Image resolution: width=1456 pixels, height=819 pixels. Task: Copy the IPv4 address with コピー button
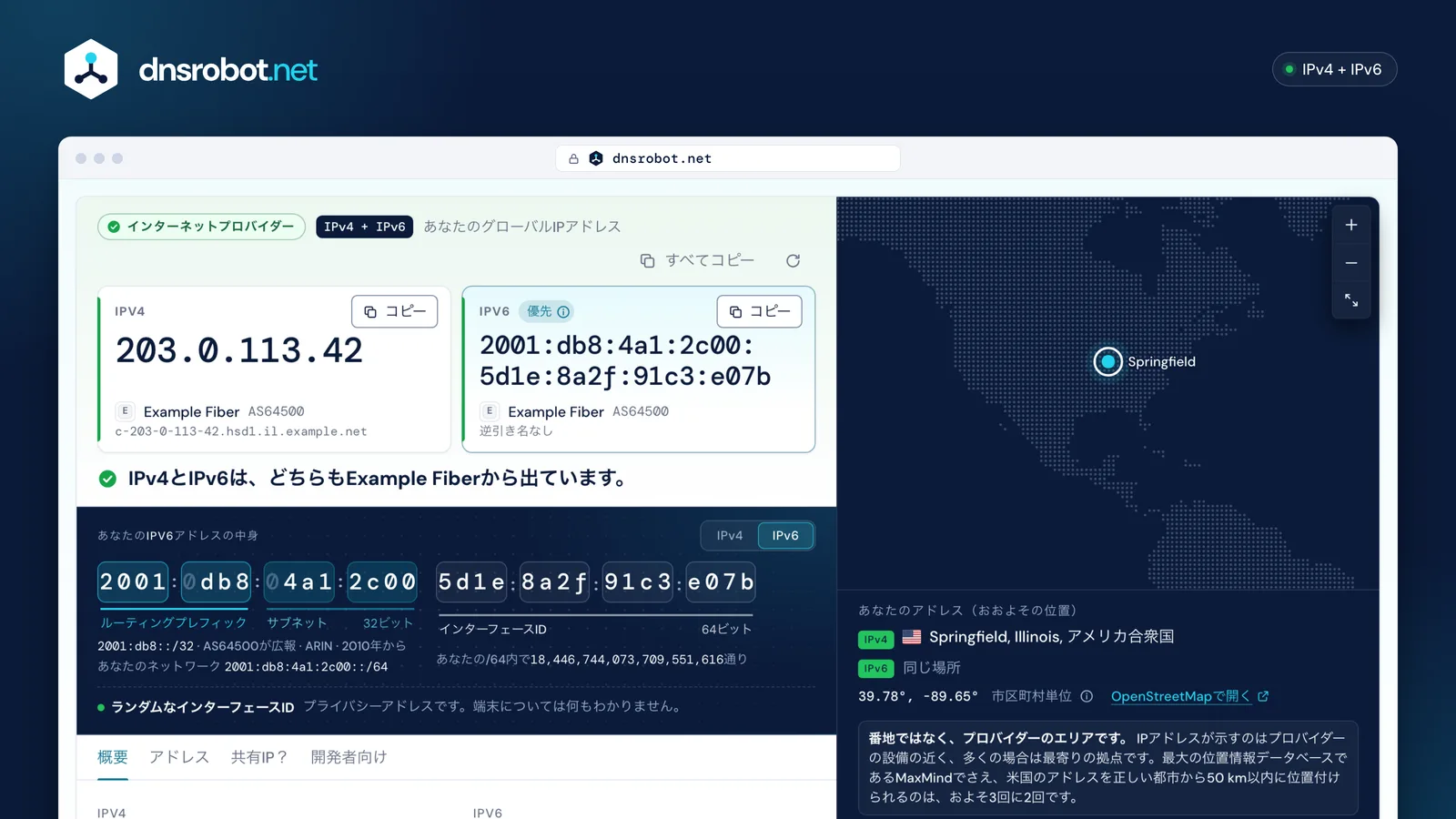(x=395, y=311)
